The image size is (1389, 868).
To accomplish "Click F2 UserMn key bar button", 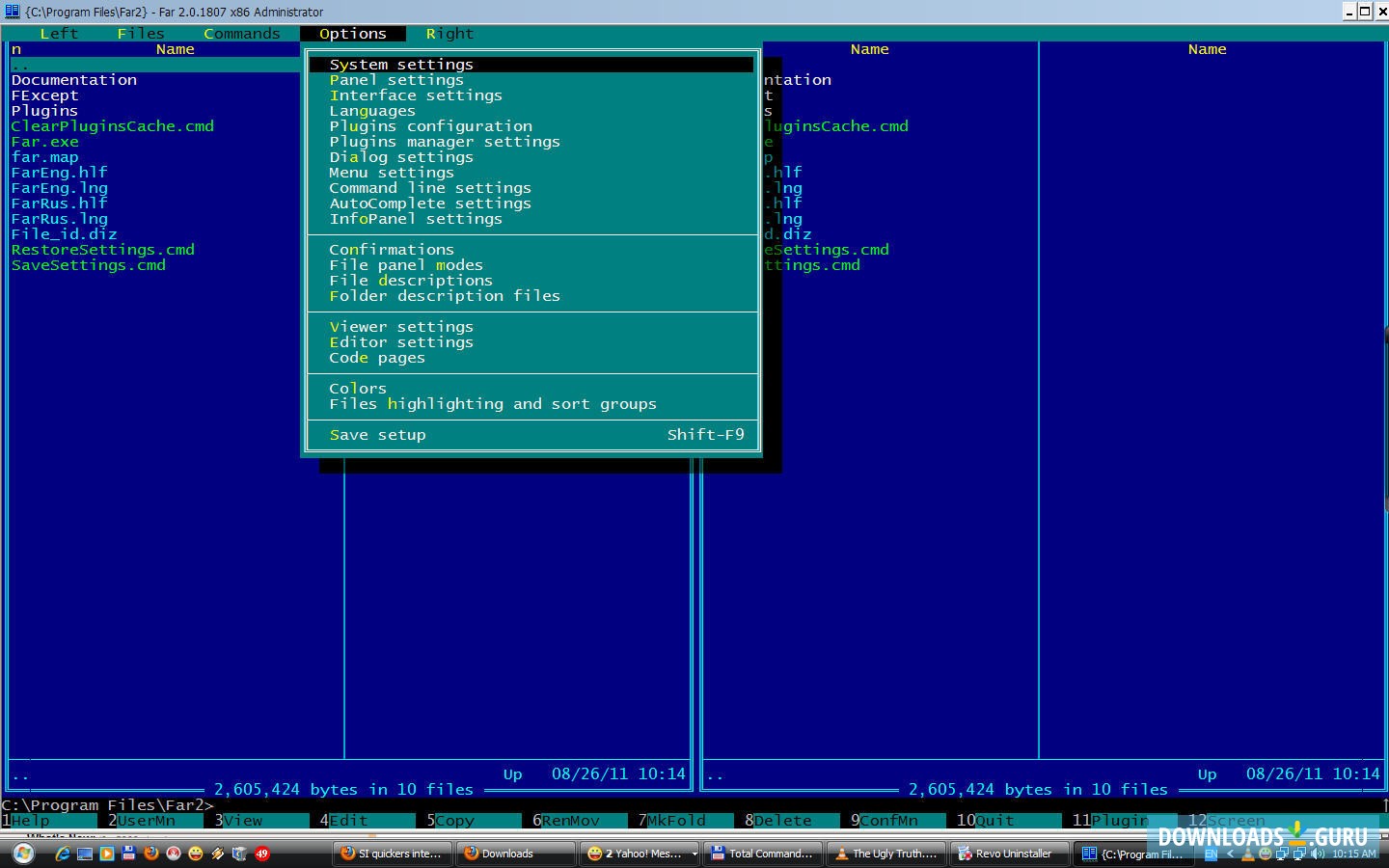I will point(155,821).
